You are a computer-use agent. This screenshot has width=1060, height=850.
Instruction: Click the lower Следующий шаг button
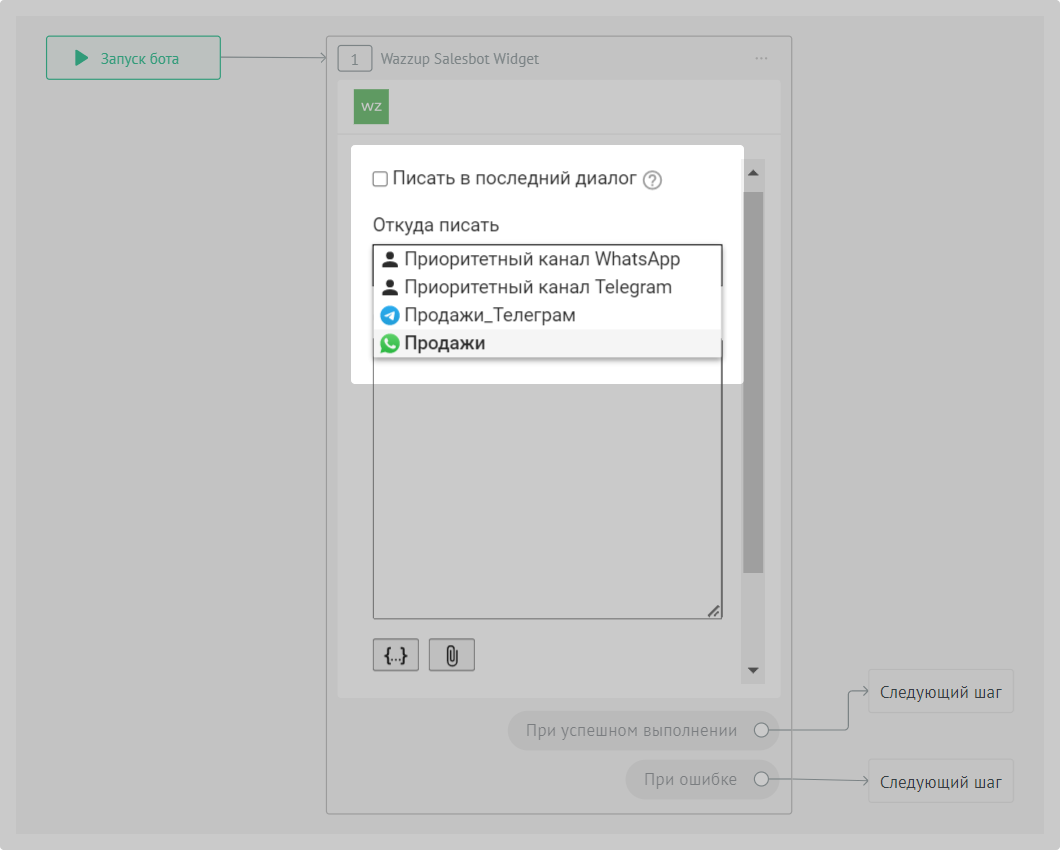940,781
